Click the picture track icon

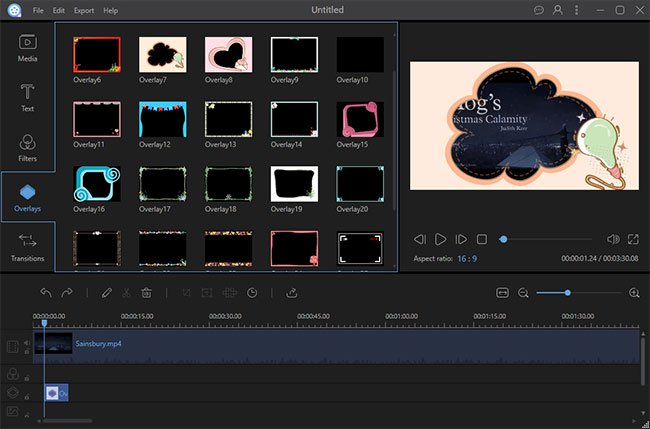pyautogui.click(x=13, y=411)
